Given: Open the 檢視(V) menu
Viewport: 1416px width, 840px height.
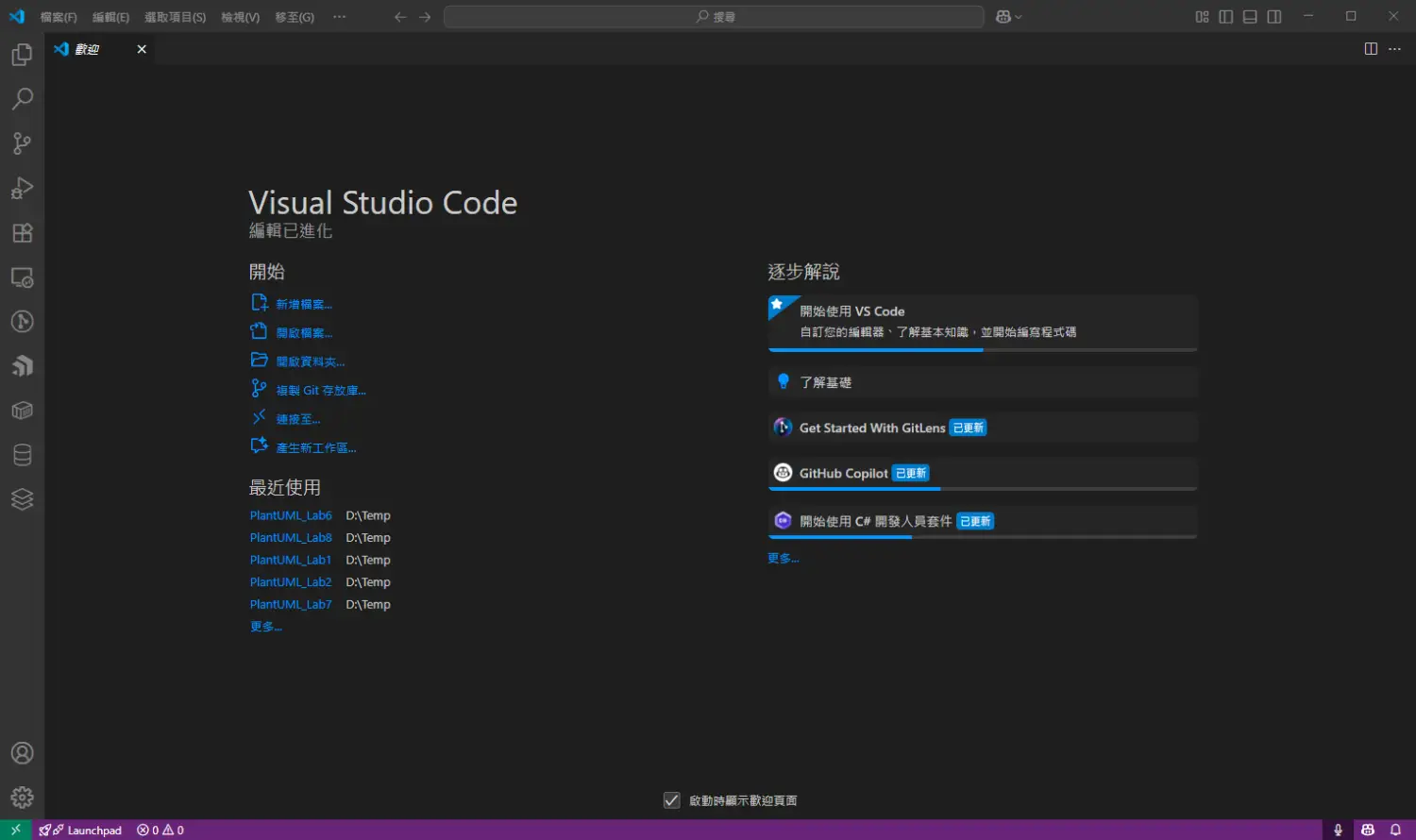Looking at the screenshot, I should [240, 17].
